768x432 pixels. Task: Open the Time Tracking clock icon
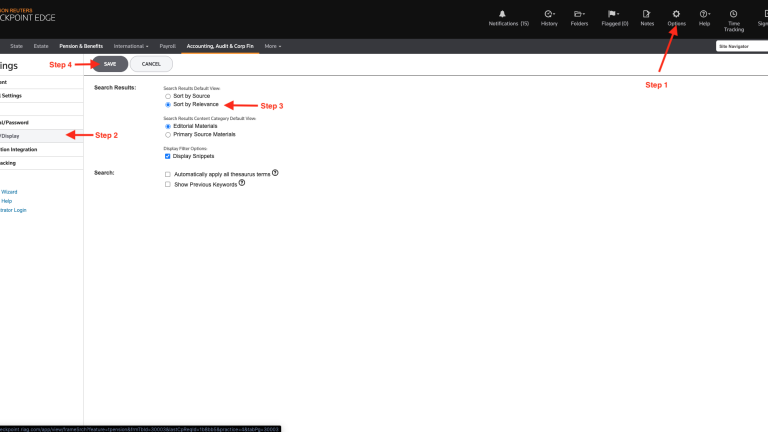coord(733,13)
